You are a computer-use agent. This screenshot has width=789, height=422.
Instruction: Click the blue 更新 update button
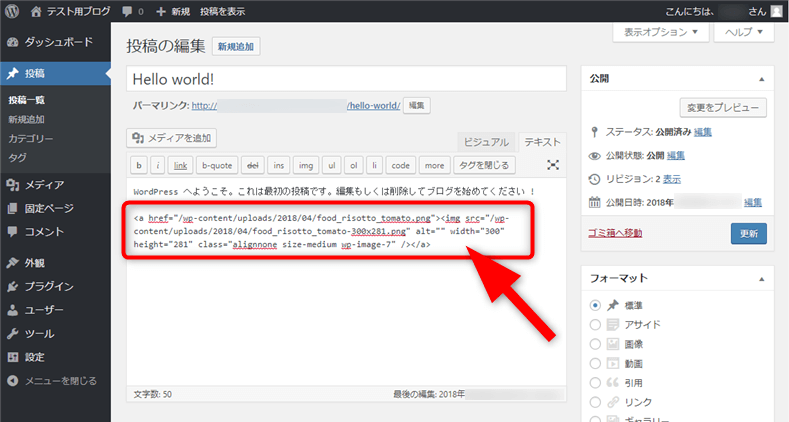tap(748, 233)
